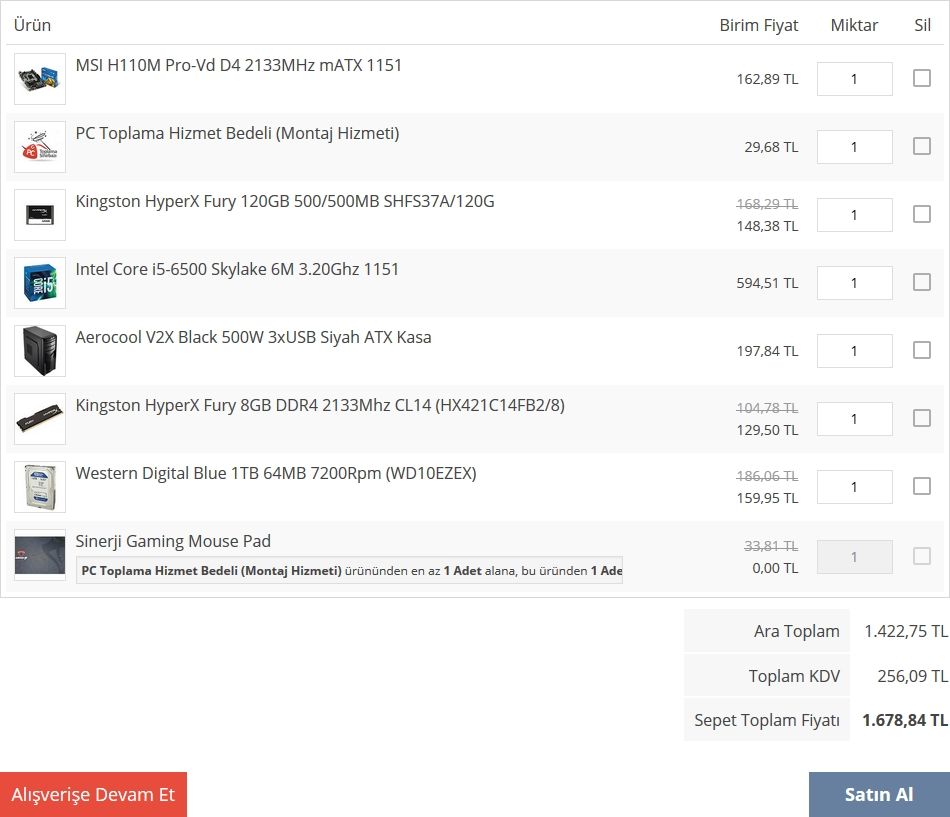
Task: Click the Ara Toplam value 1.422,75 TL
Action: (x=906, y=632)
